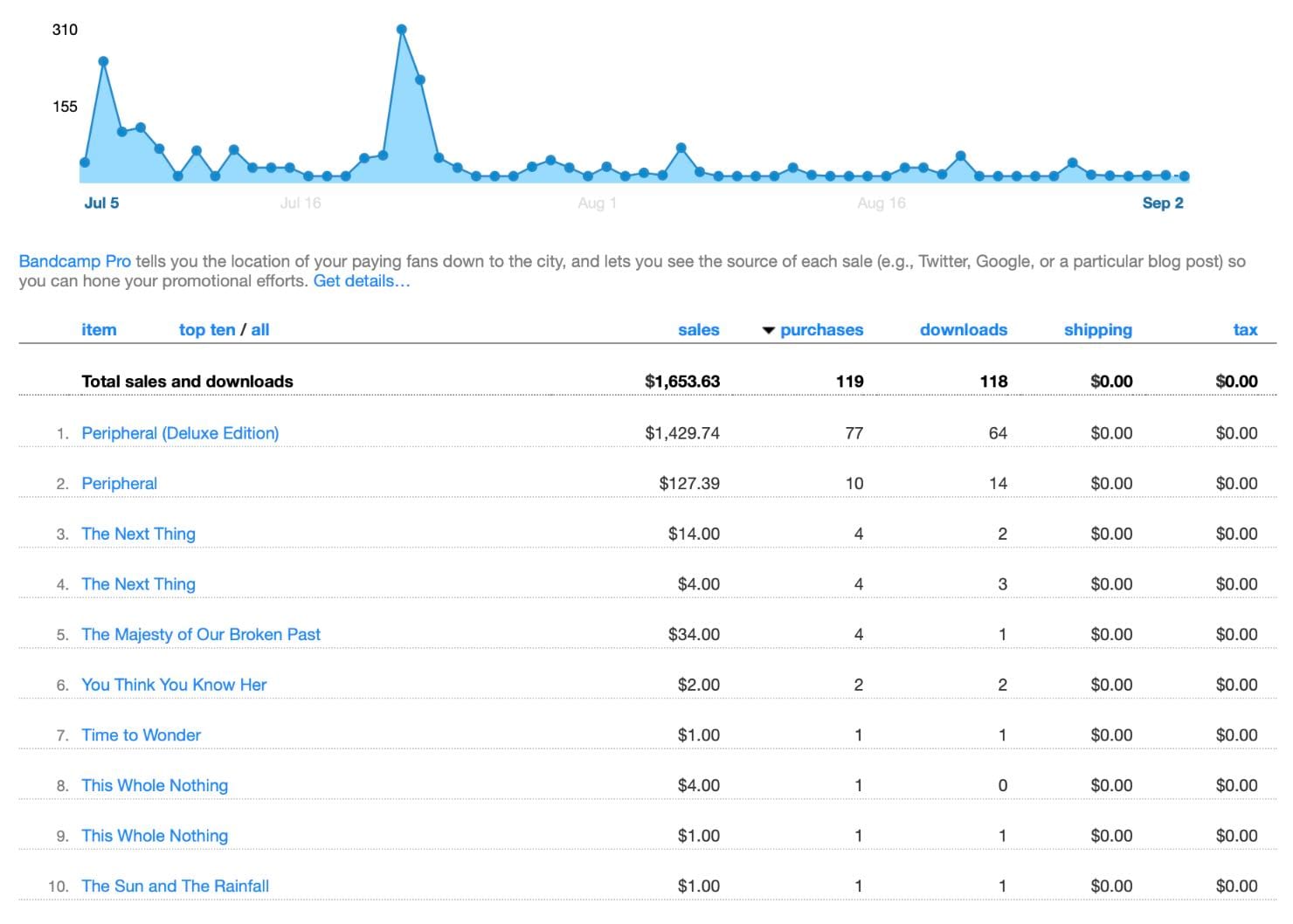This screenshot has height=924, width=1293.
Task: Click the tax column header
Action: (1245, 330)
